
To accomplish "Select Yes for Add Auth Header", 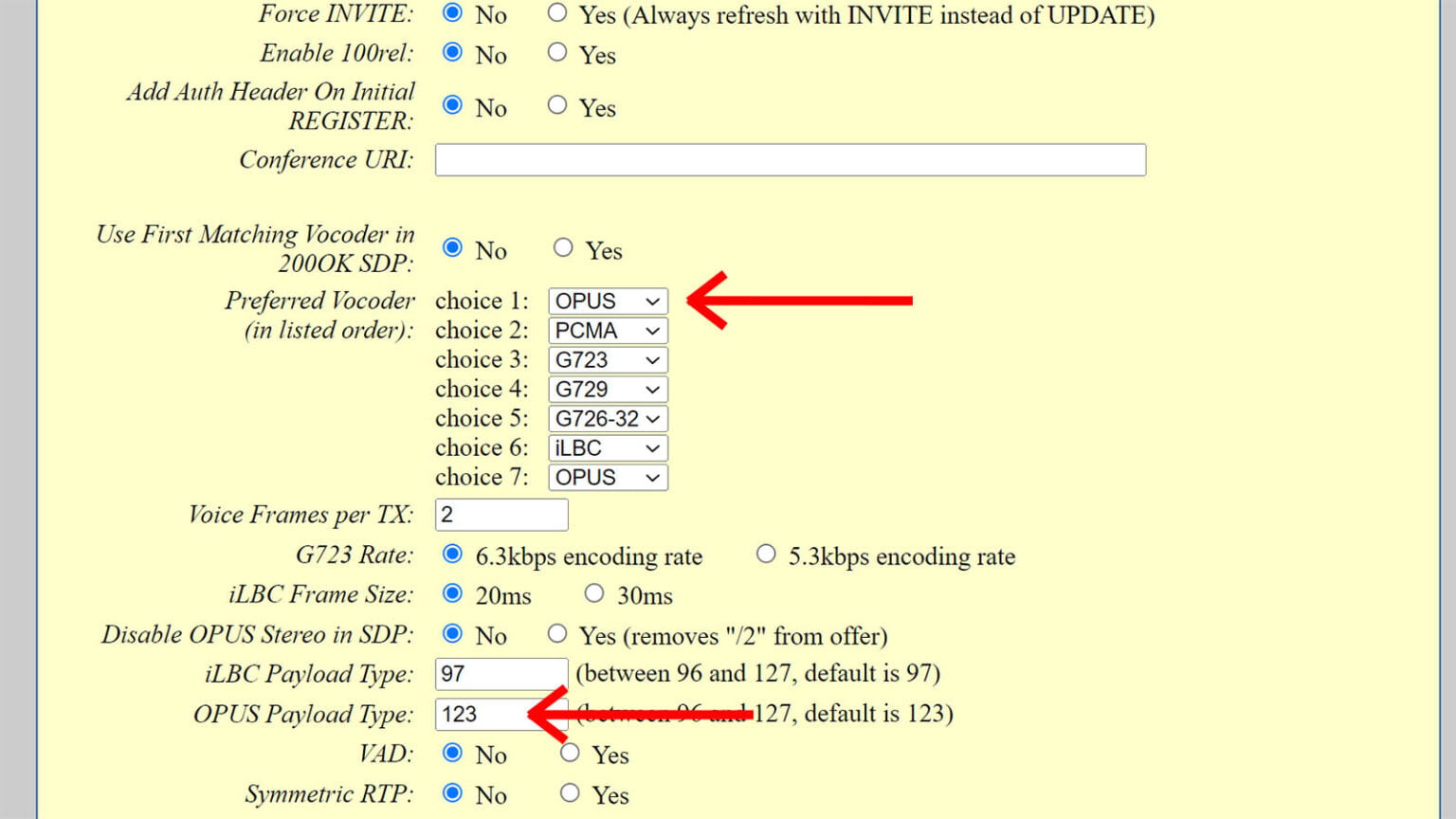I will coord(557,105).
